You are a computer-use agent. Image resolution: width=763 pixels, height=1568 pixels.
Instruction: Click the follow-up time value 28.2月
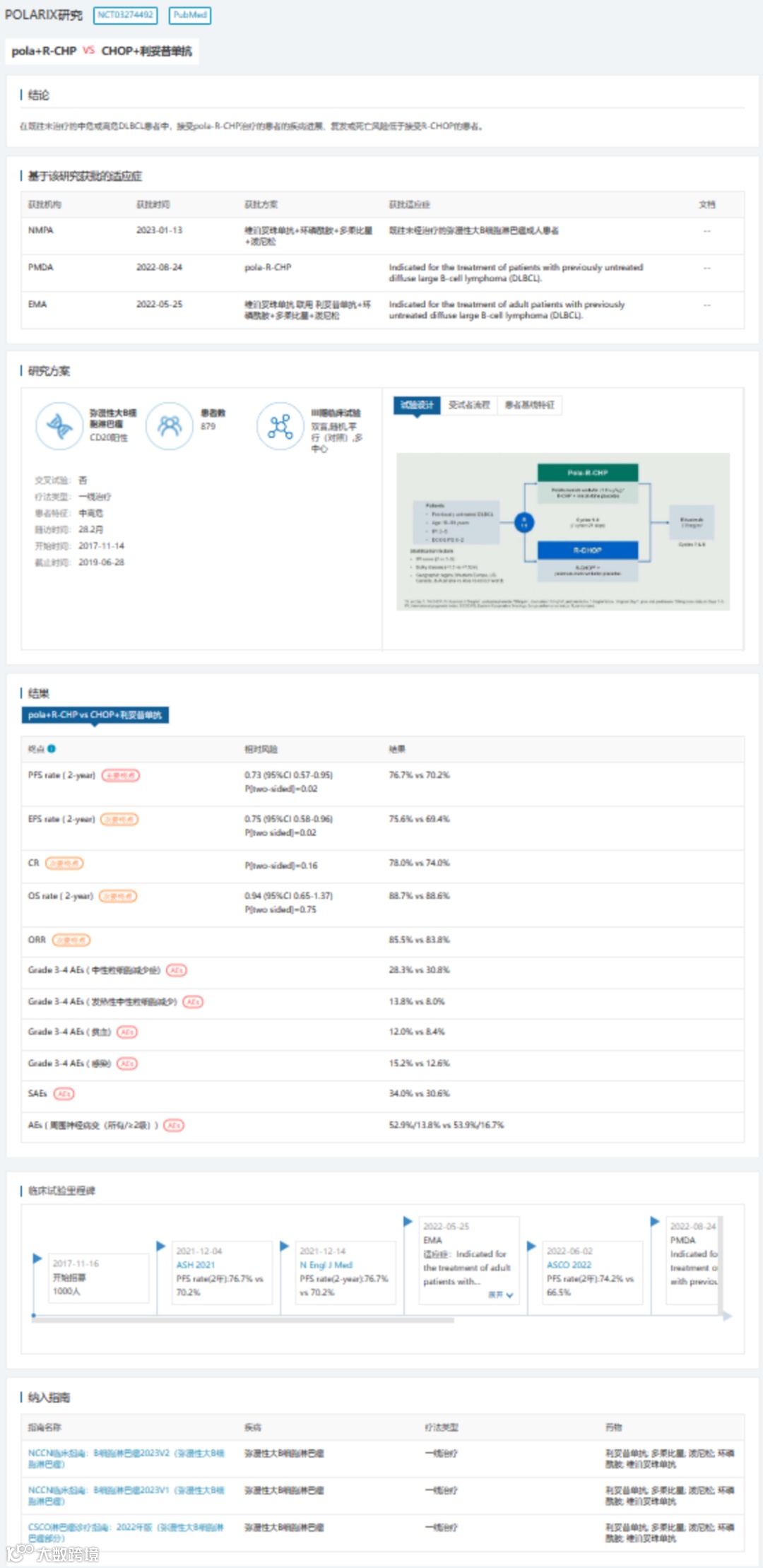coord(91,529)
